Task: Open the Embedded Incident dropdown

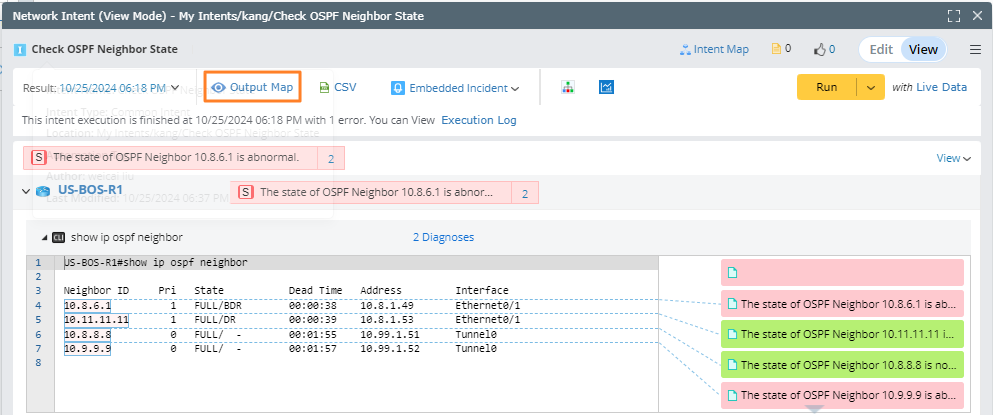Action: [455, 88]
